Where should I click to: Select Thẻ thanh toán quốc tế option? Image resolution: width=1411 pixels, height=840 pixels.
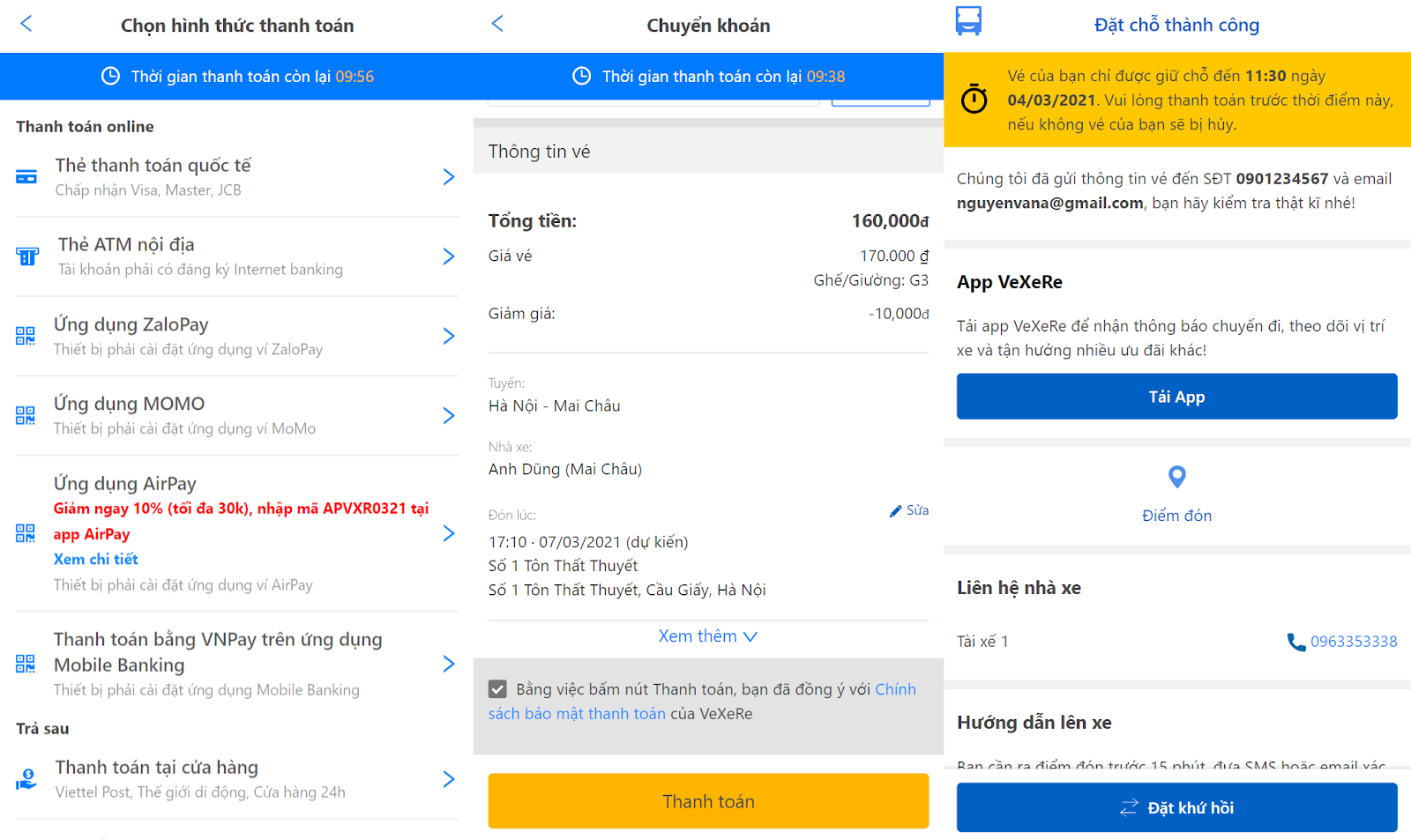[x=237, y=177]
